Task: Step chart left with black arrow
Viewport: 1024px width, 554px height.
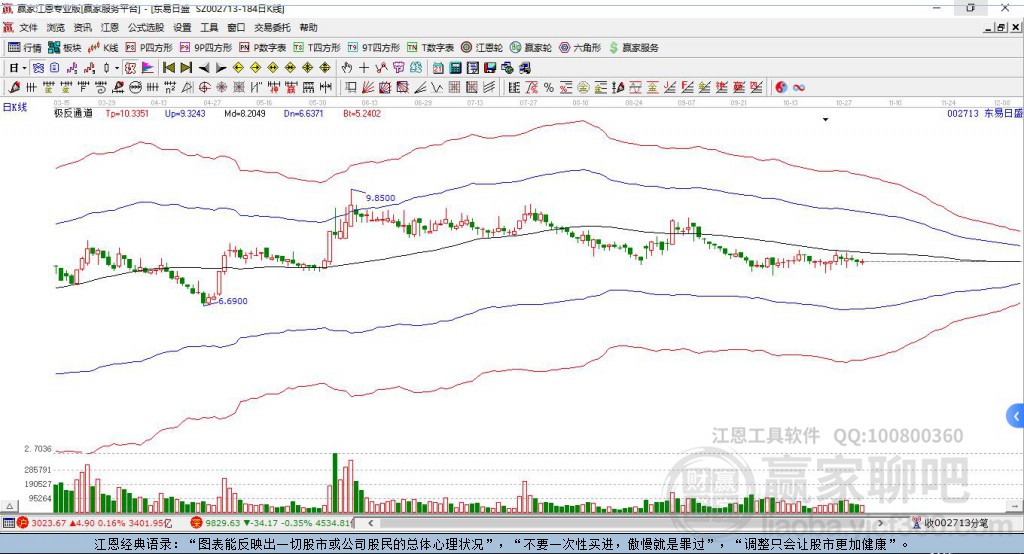Action: click(x=204, y=68)
